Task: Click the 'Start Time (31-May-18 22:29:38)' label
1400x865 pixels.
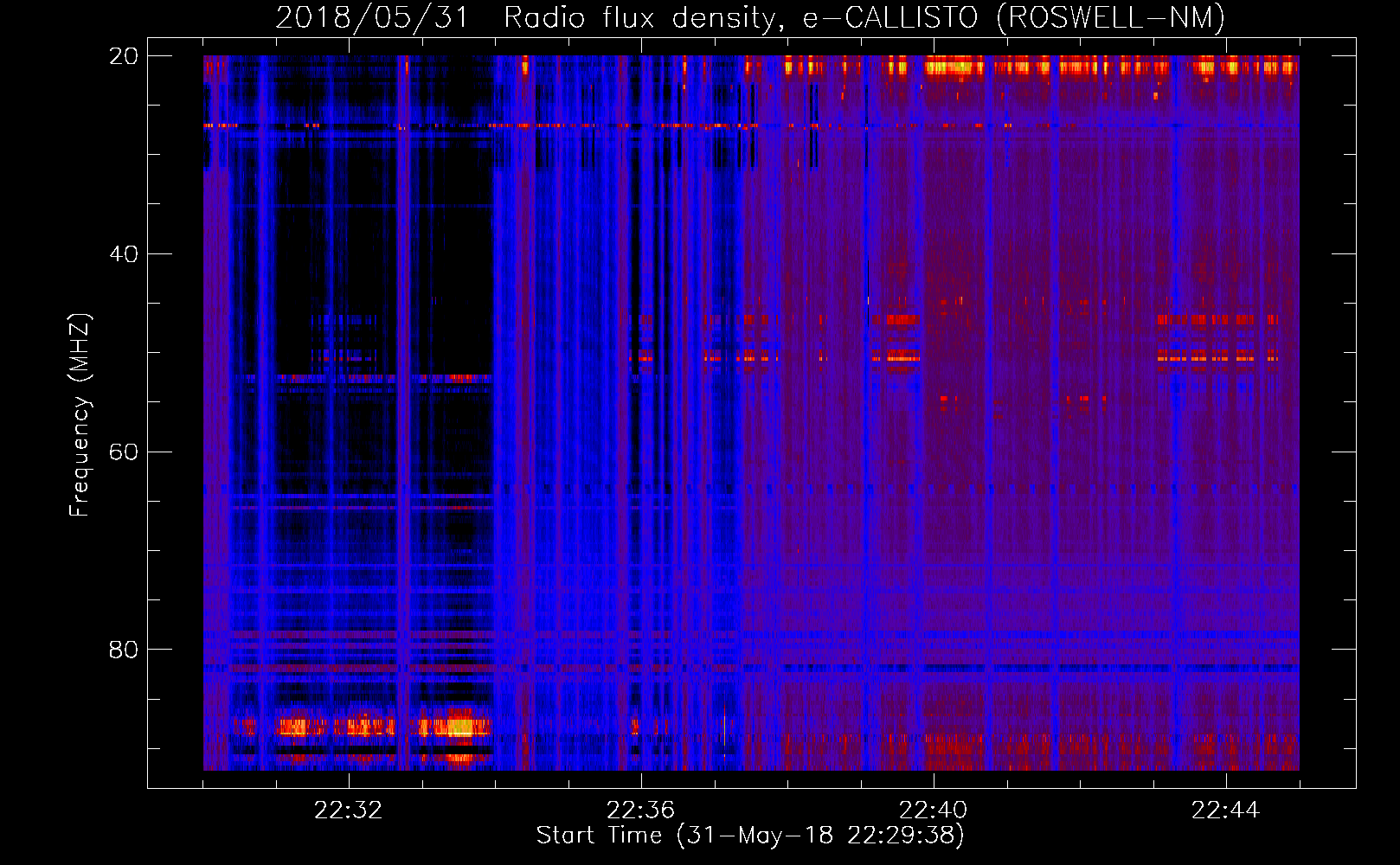Action: 750,836
